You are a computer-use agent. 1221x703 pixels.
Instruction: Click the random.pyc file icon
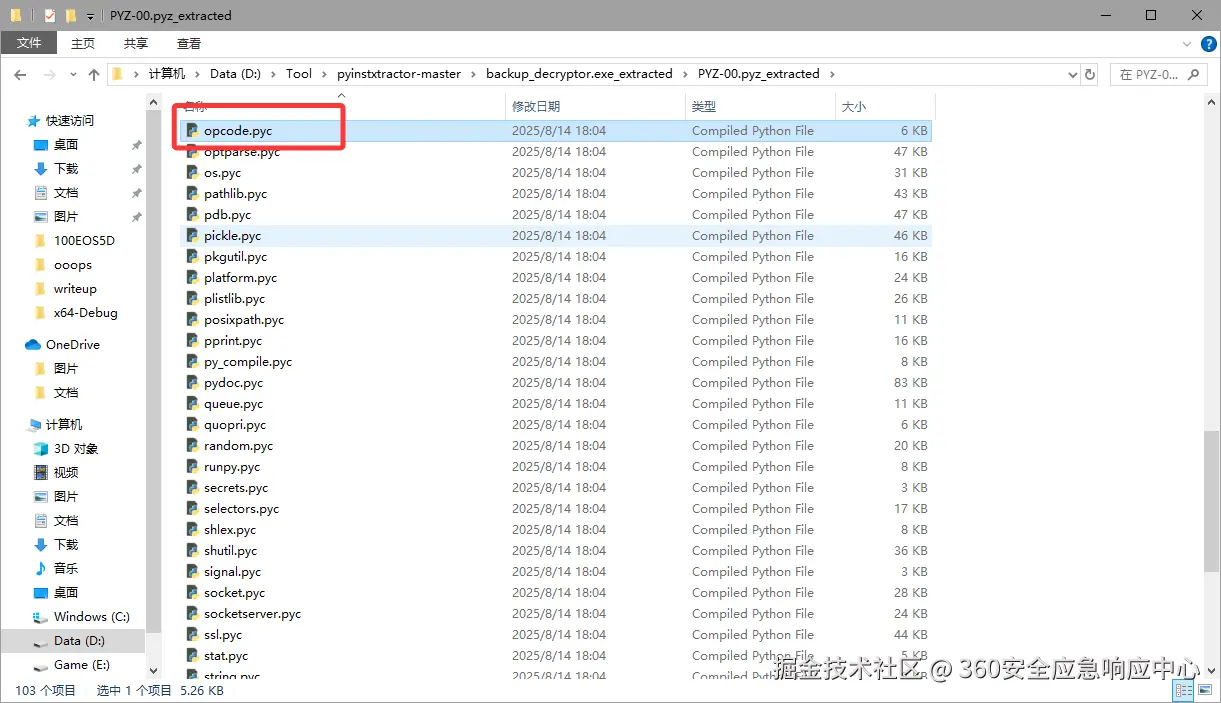(192, 446)
